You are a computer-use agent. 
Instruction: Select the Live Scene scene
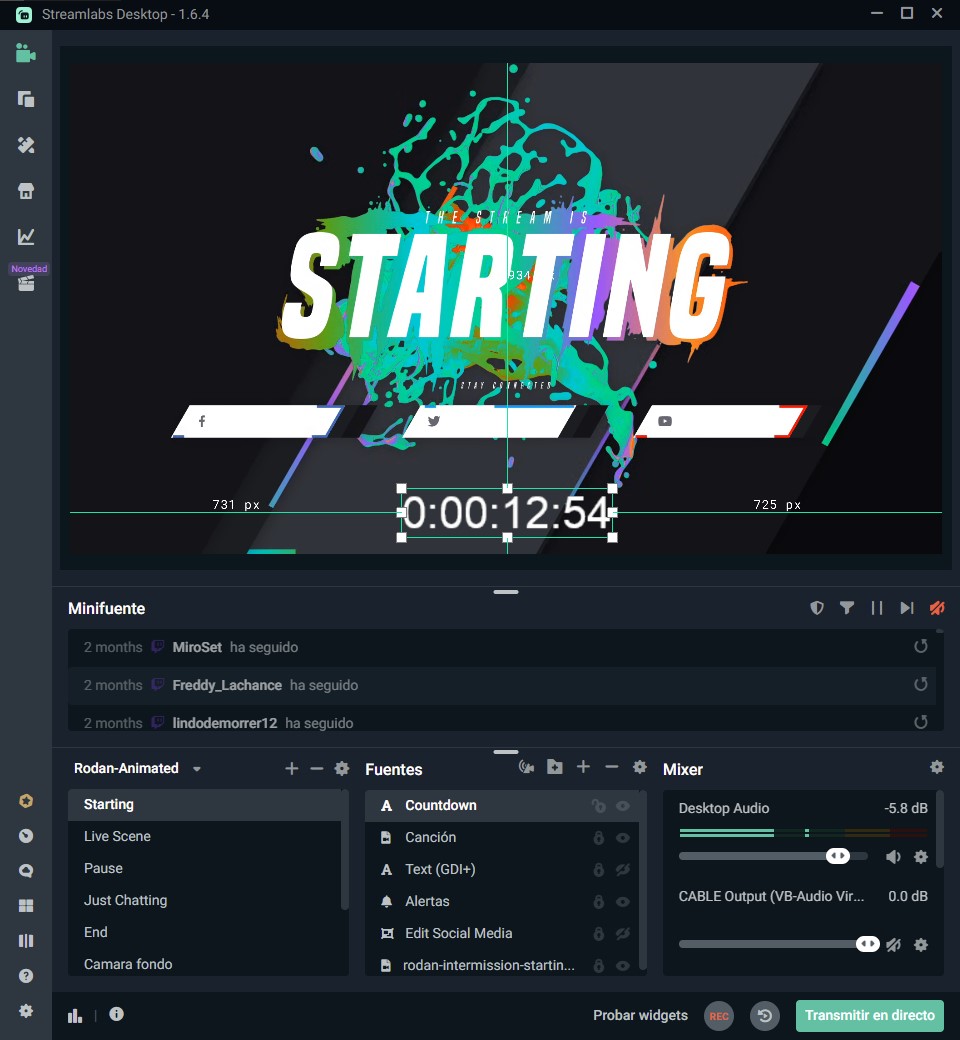117,836
